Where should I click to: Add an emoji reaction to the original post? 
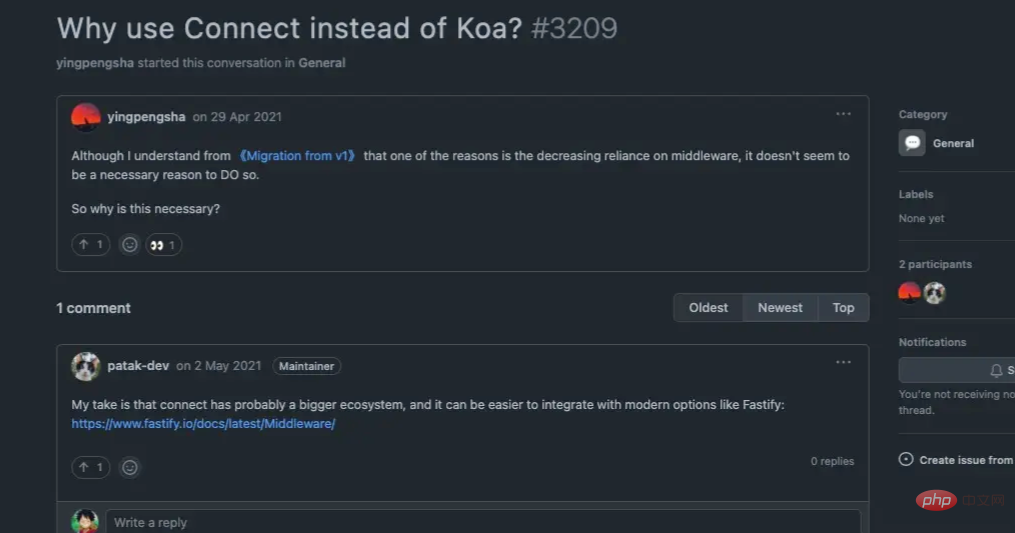tap(129, 245)
